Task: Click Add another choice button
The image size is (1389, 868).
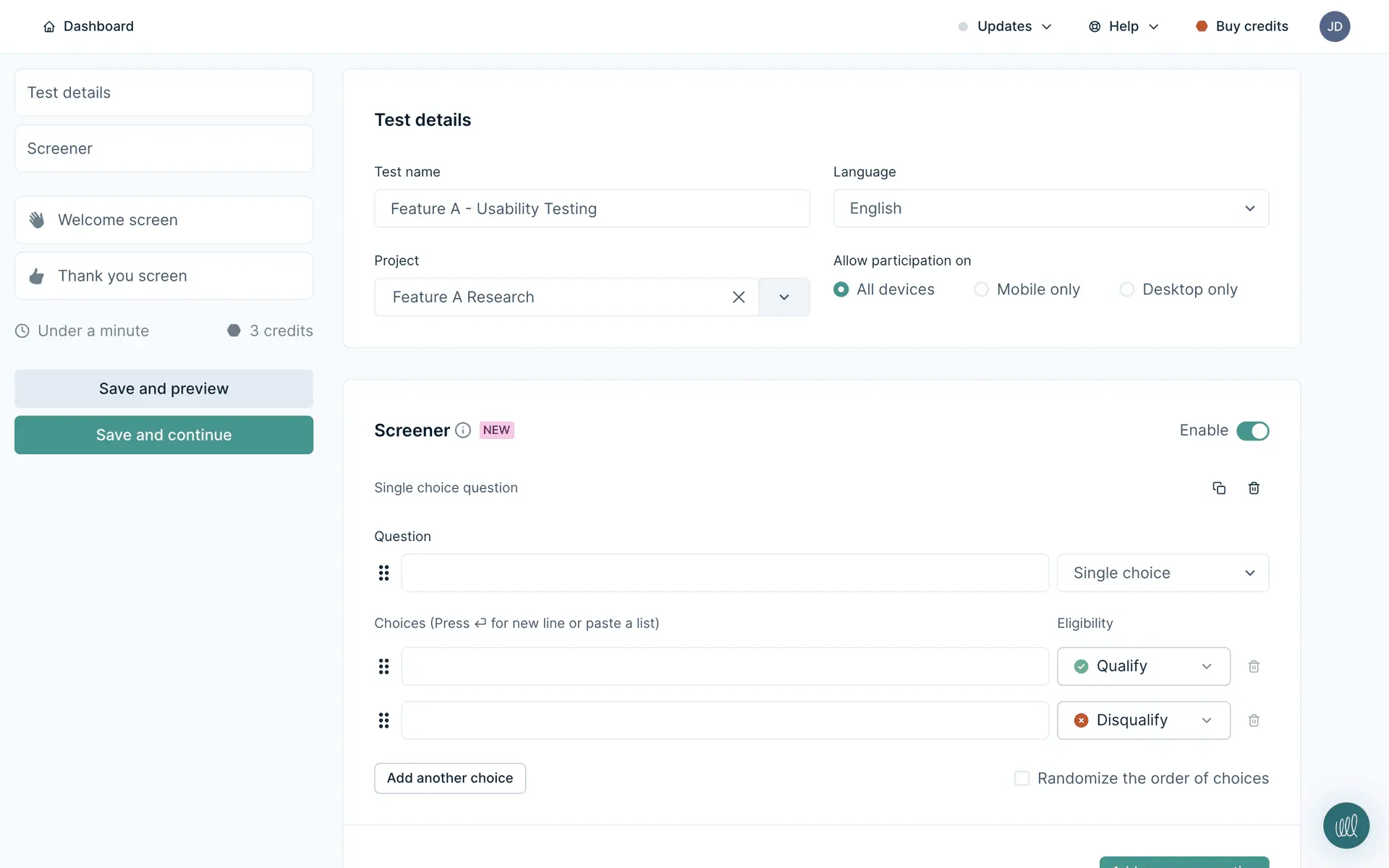Action: (449, 778)
